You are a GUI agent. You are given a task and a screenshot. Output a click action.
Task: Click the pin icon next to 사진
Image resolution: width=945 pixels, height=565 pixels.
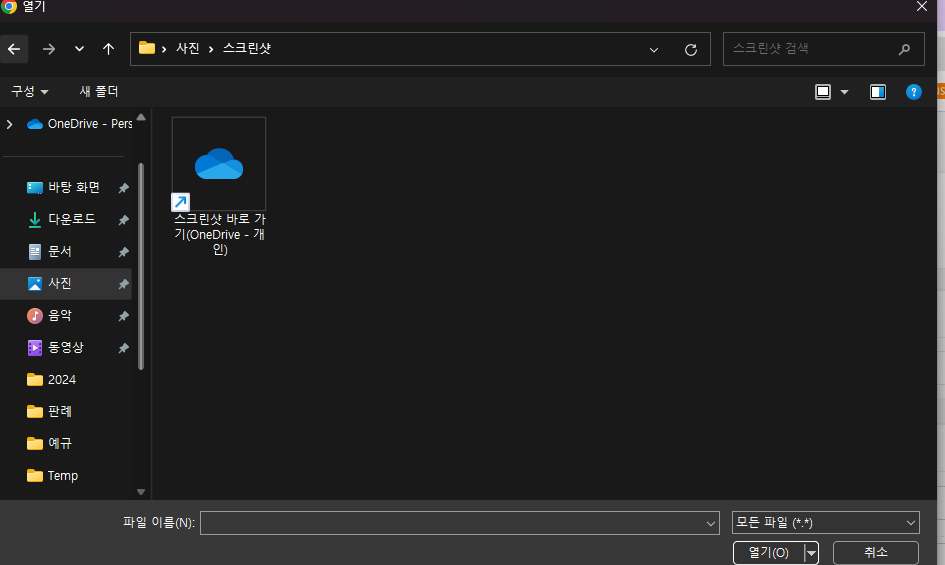point(124,284)
